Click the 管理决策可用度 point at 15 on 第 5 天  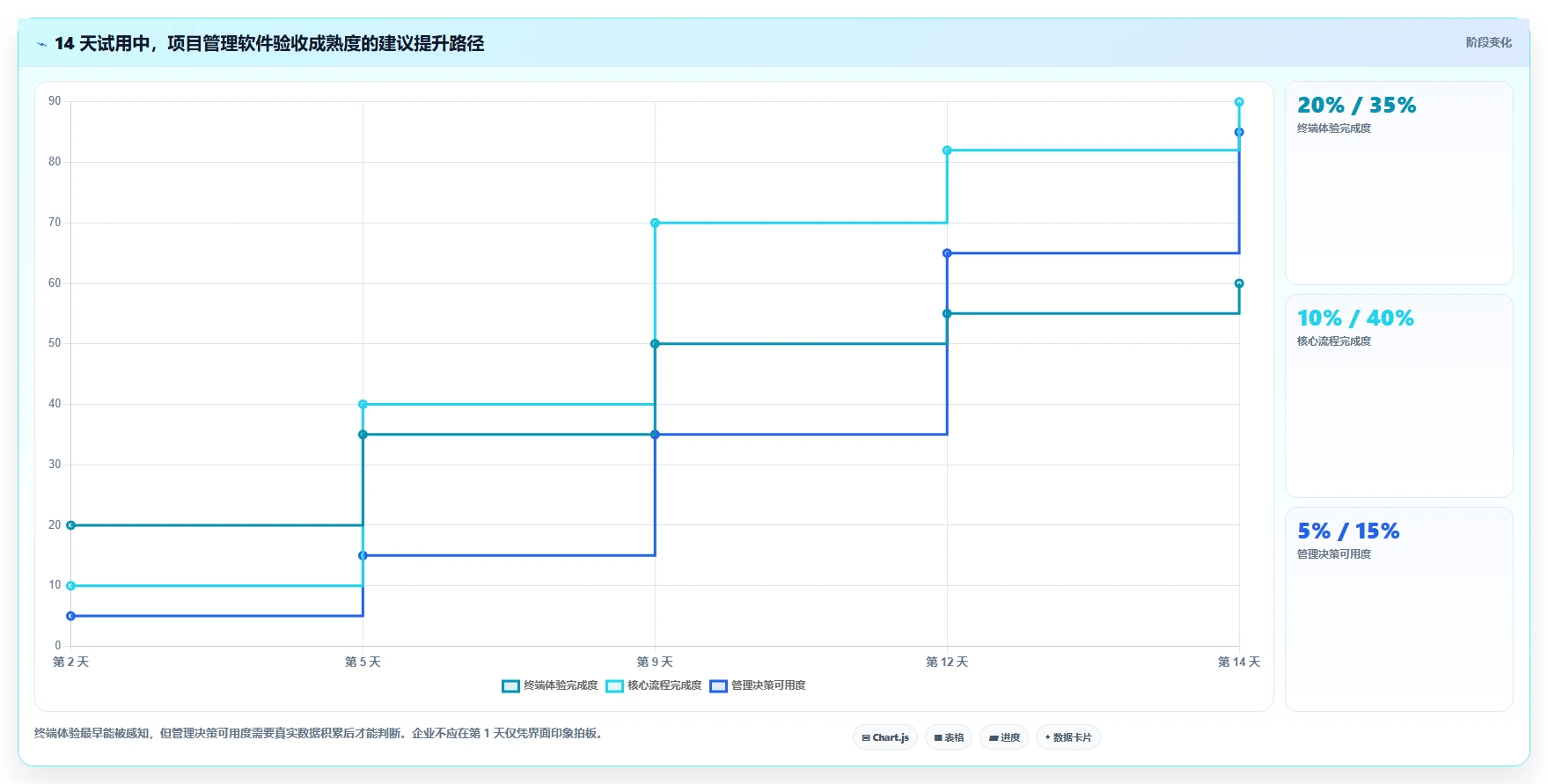tap(363, 555)
